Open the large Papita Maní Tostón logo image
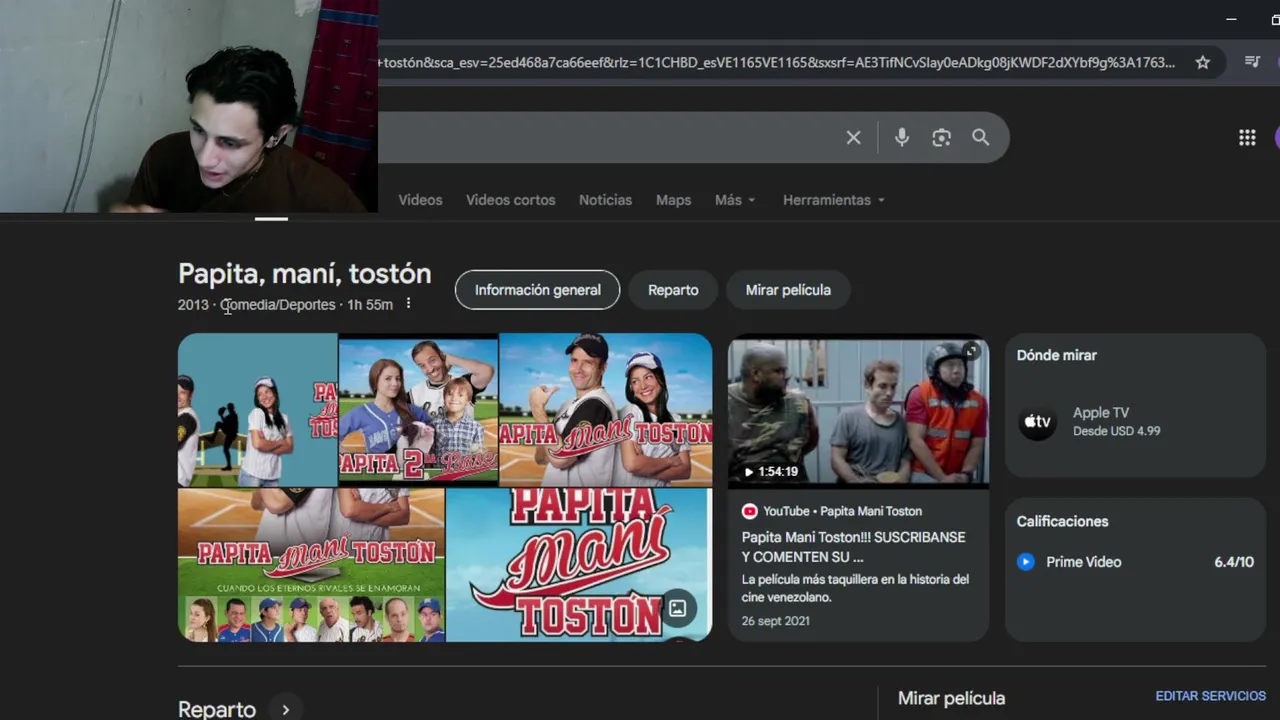 click(579, 565)
